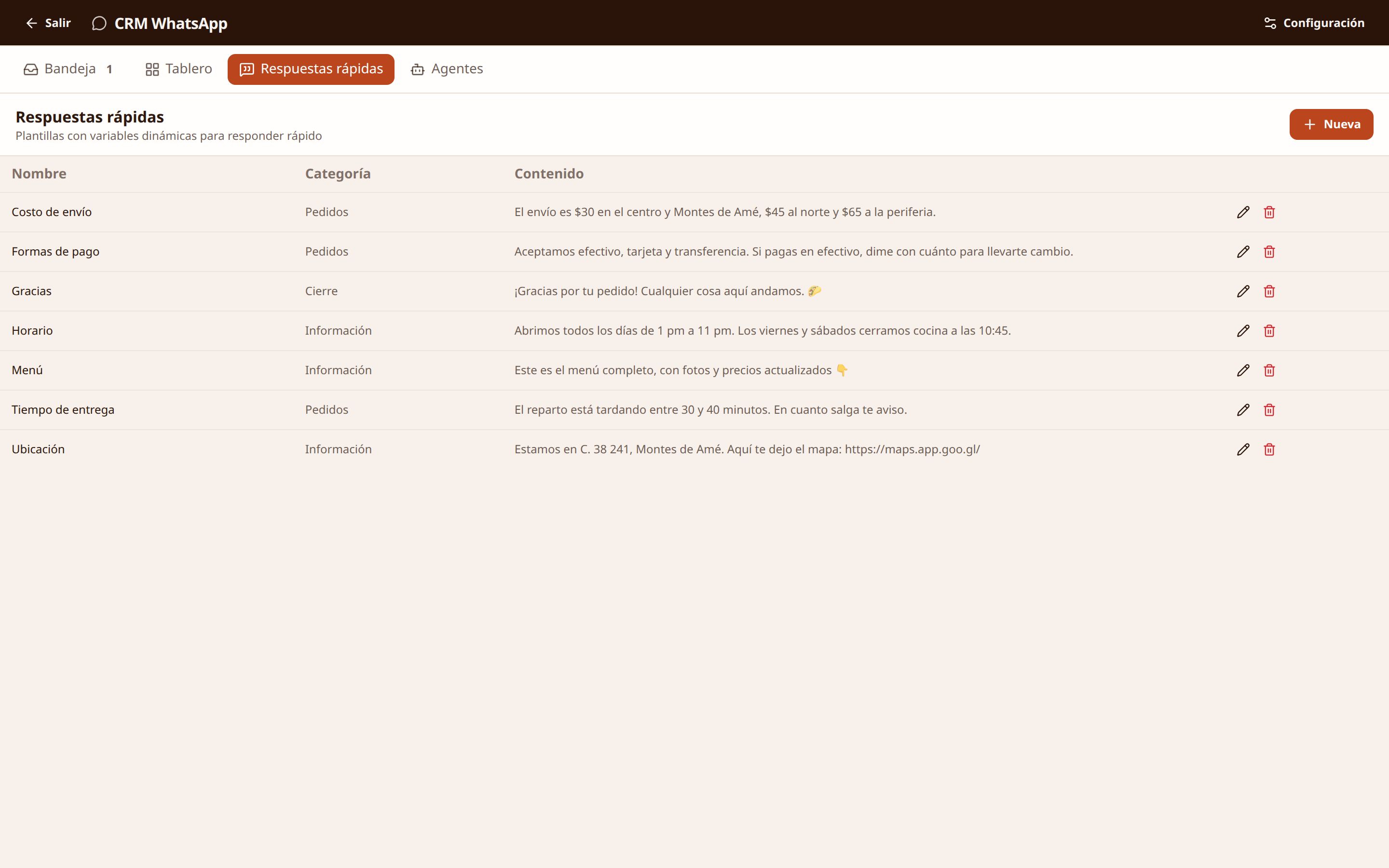This screenshot has width=1389, height=868.
Task: Click the content 'Estamos en C. 38 241'
Action: coord(747,449)
